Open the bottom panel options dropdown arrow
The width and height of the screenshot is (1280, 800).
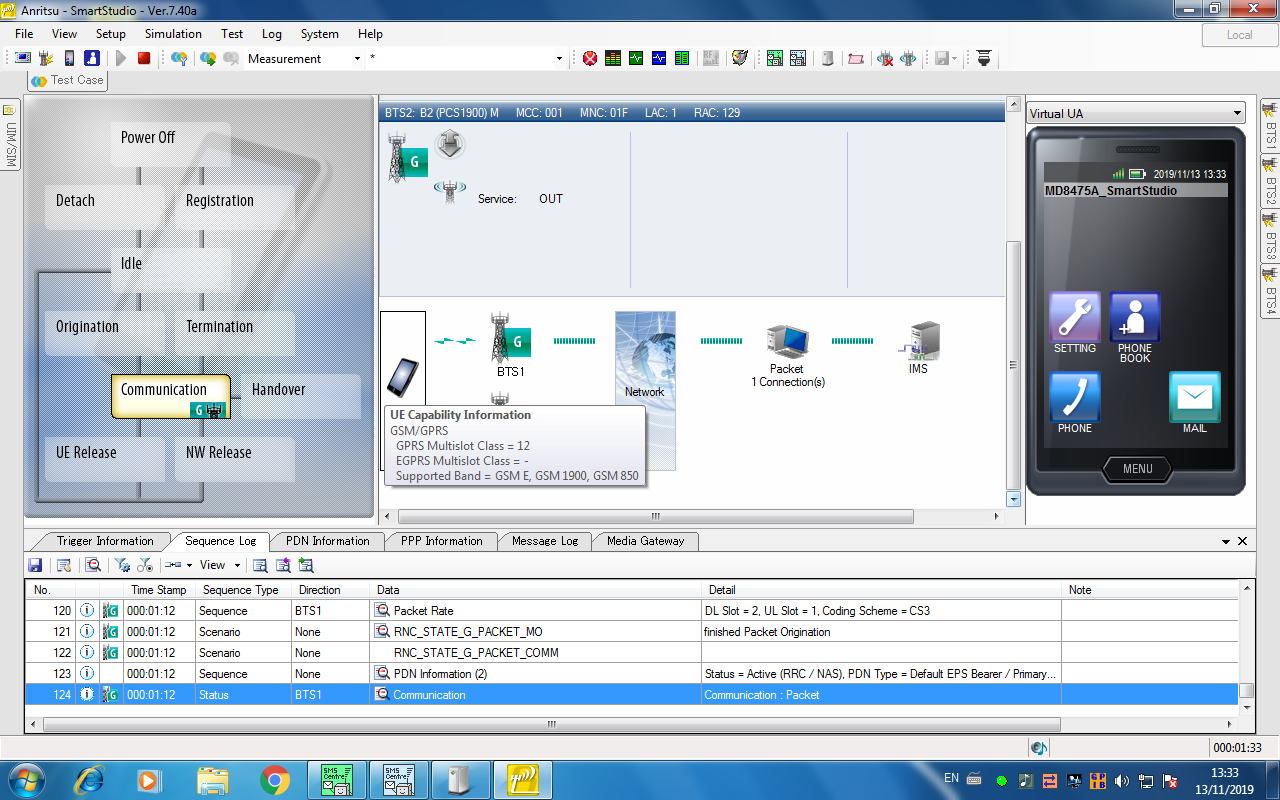point(1226,541)
